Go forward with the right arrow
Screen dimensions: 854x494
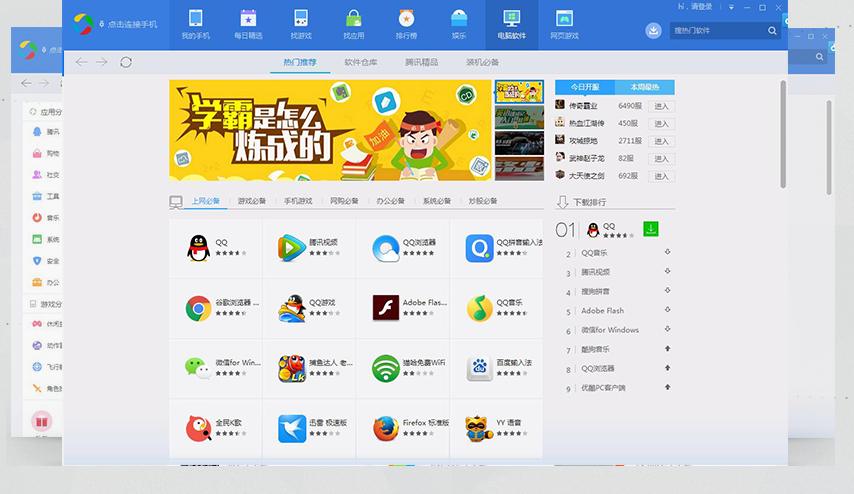[x=102, y=62]
